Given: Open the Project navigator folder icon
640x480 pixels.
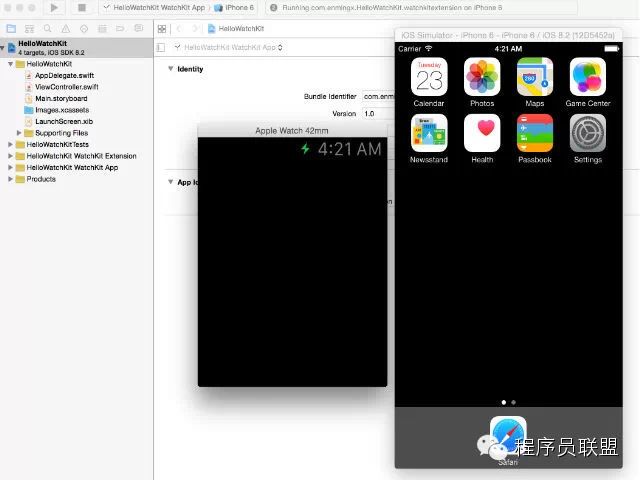Looking at the screenshot, I should click(x=11, y=29).
